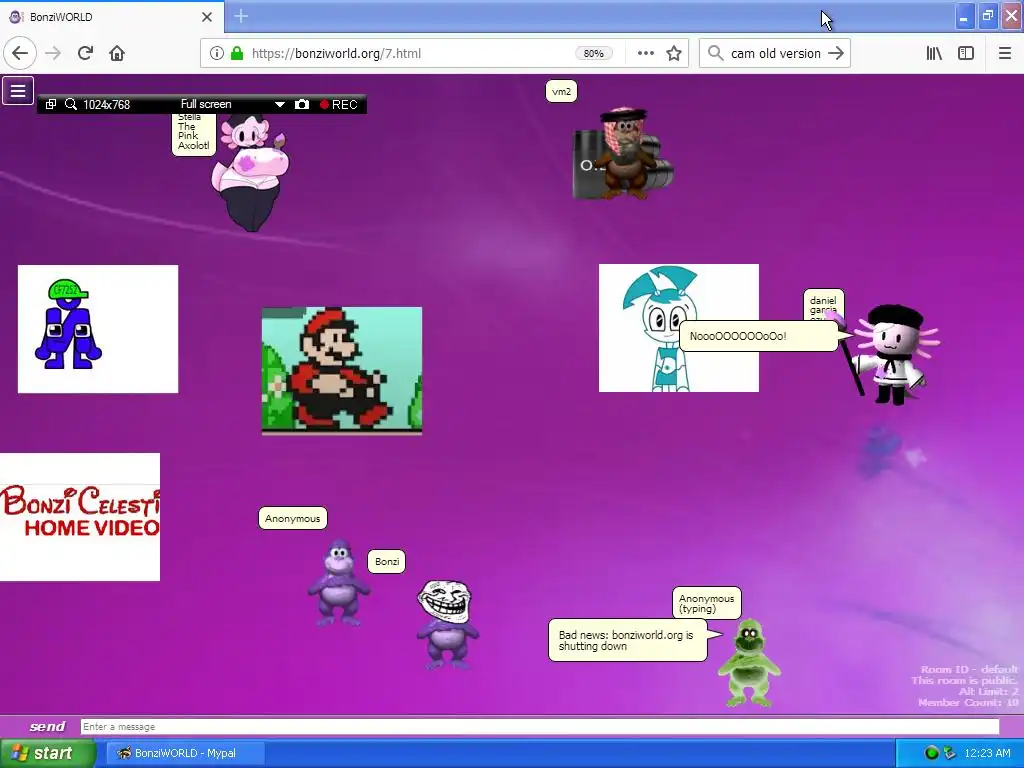The height and width of the screenshot is (768, 1024).
Task: Open the Library bookshelf icon
Action: pyautogui.click(x=934, y=54)
